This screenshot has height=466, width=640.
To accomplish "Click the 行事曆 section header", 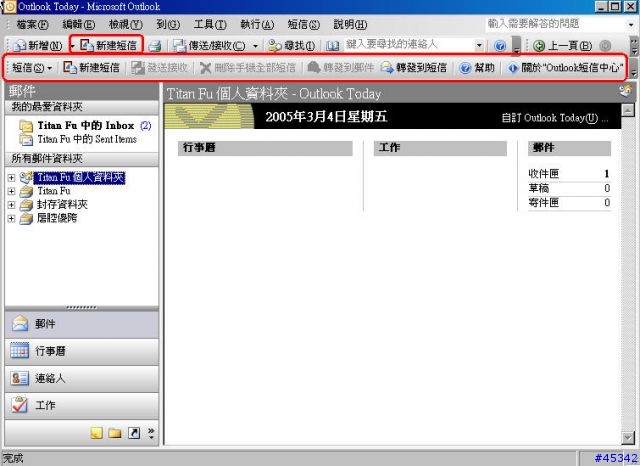I will (265, 148).
